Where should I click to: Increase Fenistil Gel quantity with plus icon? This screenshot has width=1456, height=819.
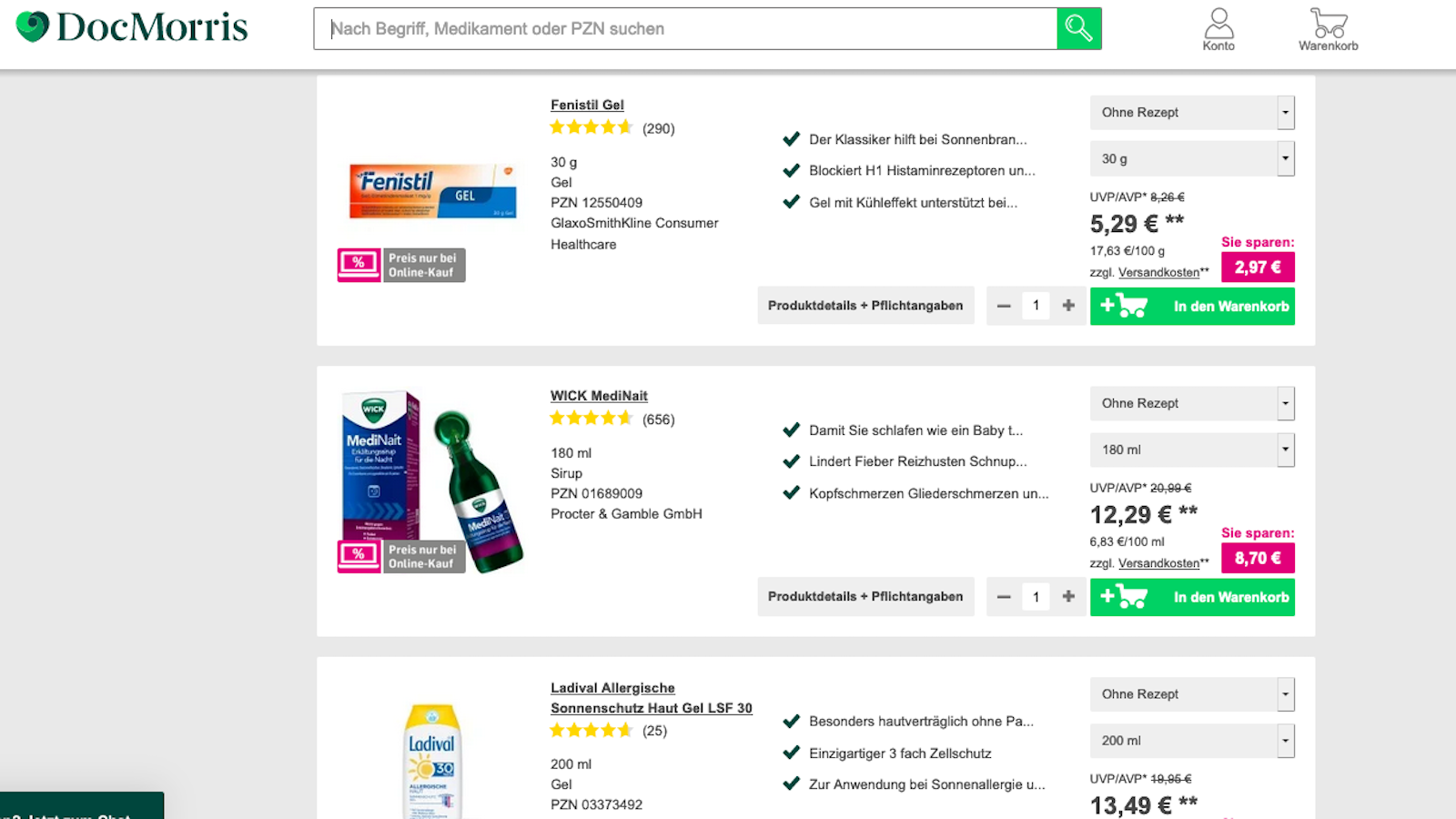1068,306
